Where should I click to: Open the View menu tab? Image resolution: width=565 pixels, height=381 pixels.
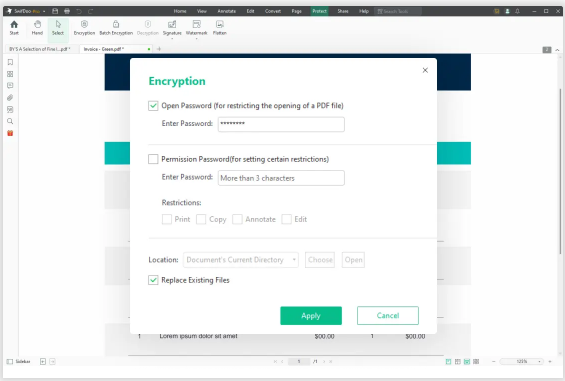(201, 11)
